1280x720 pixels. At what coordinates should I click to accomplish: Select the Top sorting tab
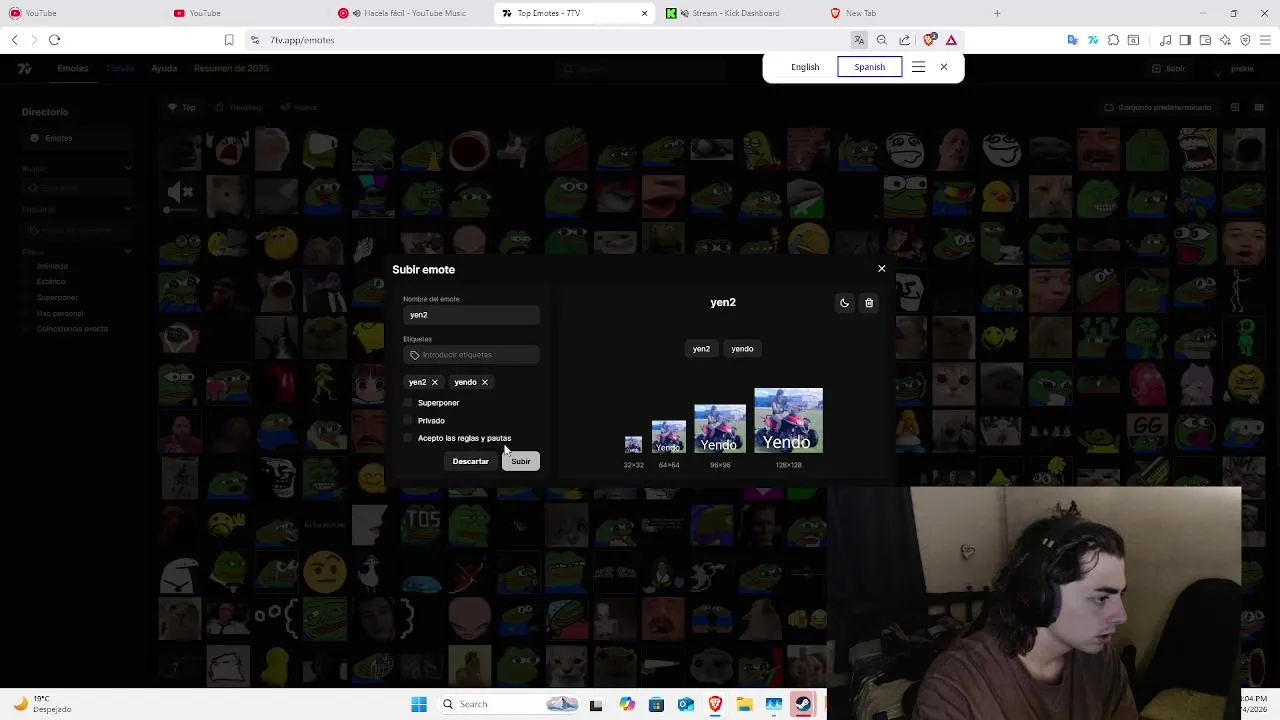tap(182, 107)
